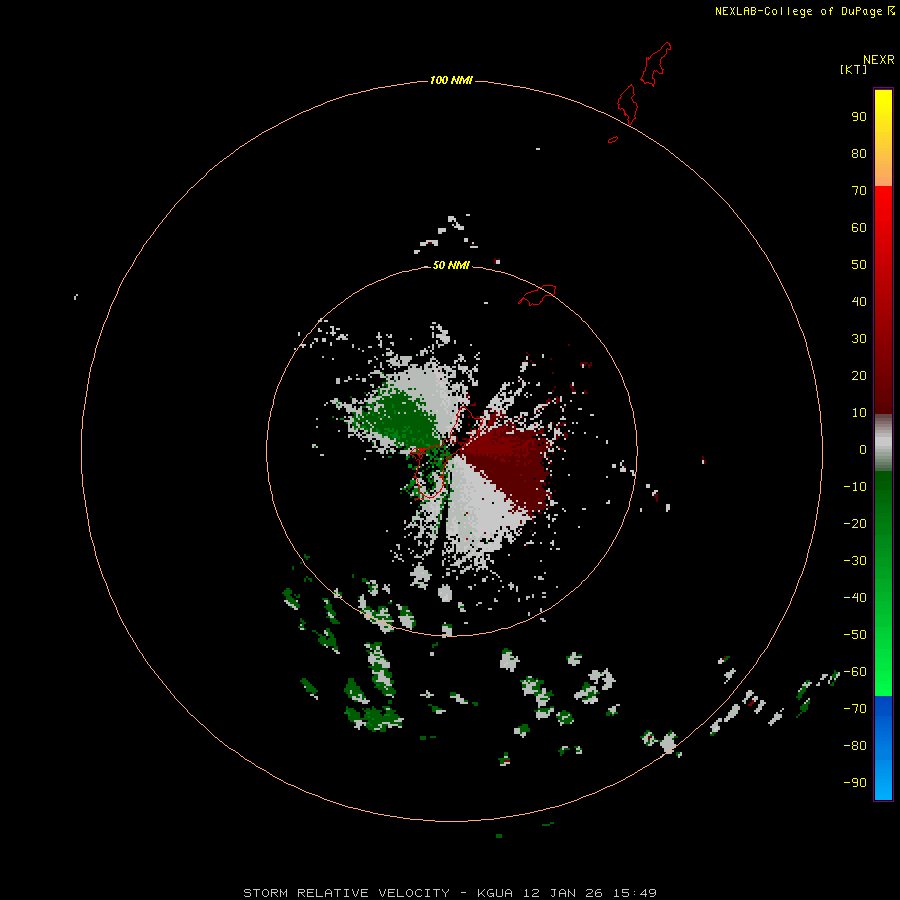Click the gray zero-velocity segment of color bar
This screenshot has height=900, width=900.
click(883, 443)
